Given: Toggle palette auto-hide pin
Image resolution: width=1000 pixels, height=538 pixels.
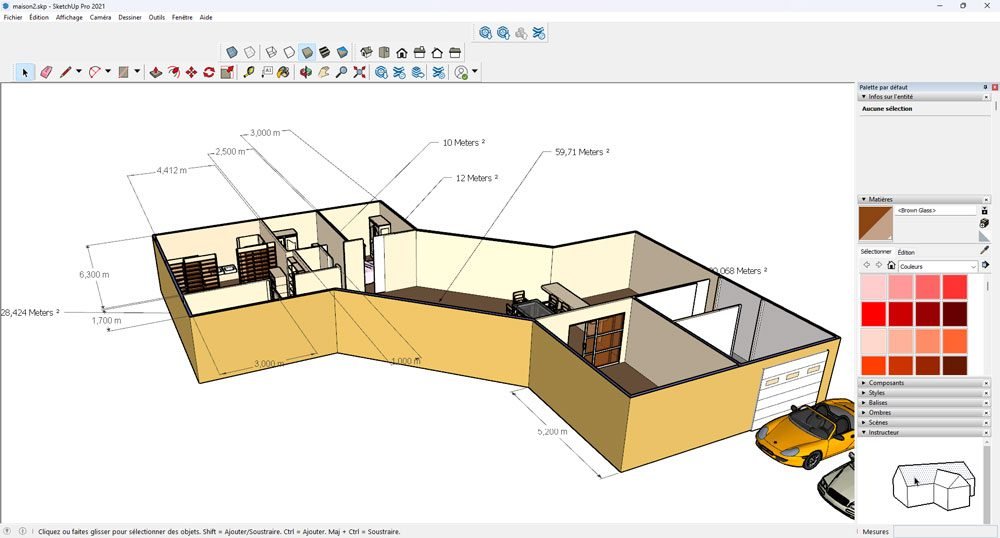Looking at the screenshot, I should (x=985, y=87).
